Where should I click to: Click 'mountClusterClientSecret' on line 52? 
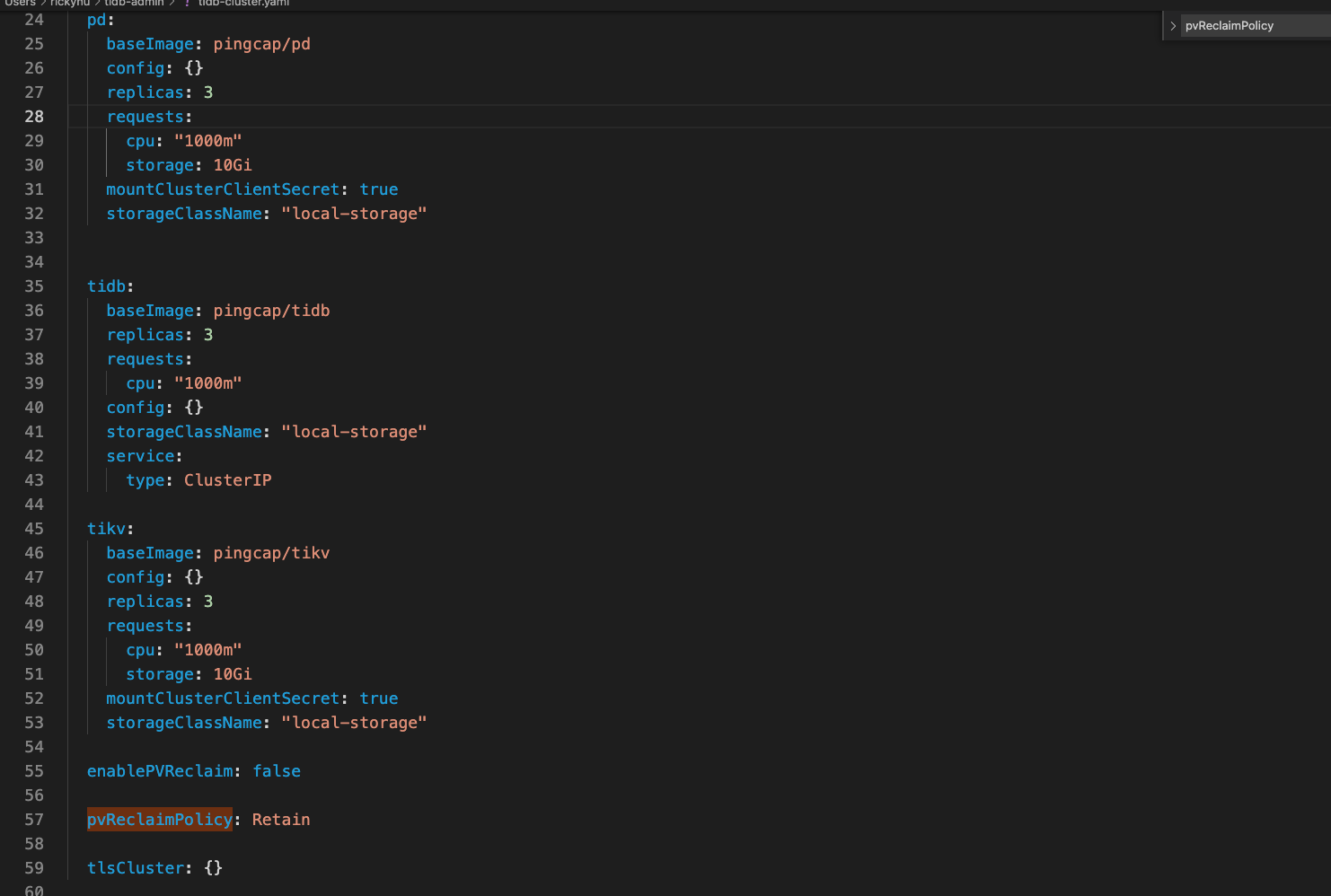[x=223, y=698]
